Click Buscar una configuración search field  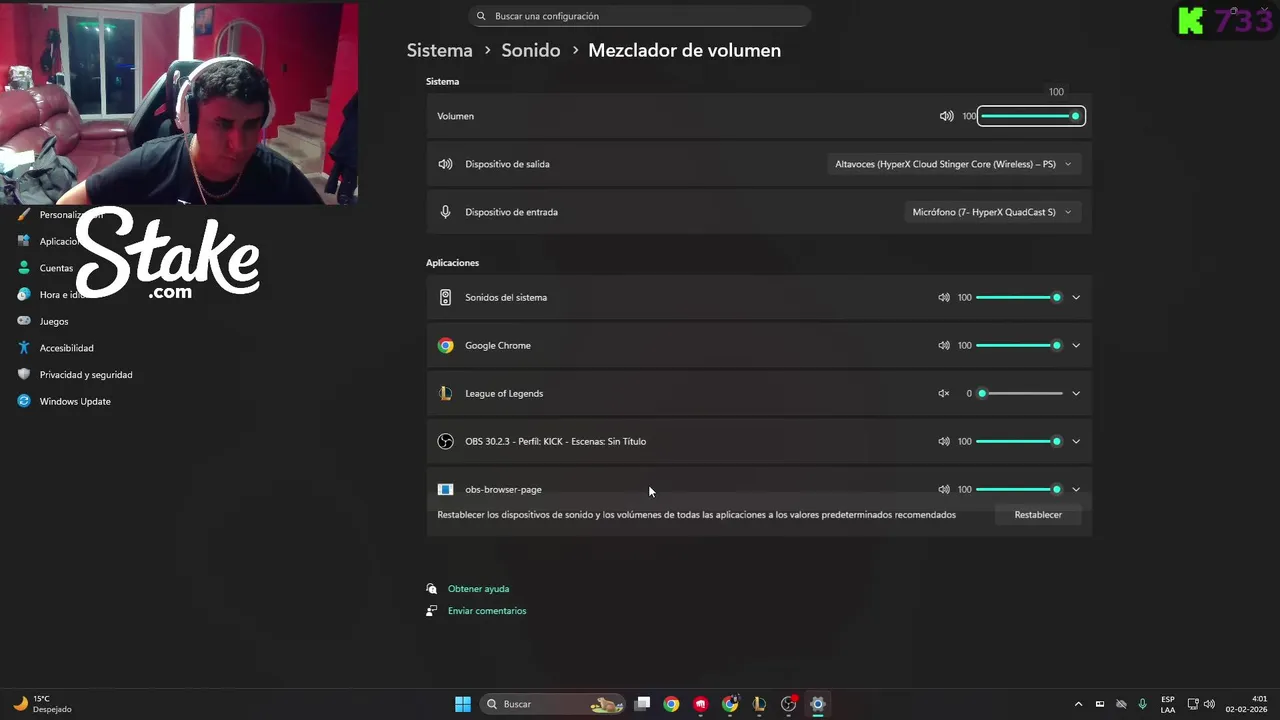[639, 16]
